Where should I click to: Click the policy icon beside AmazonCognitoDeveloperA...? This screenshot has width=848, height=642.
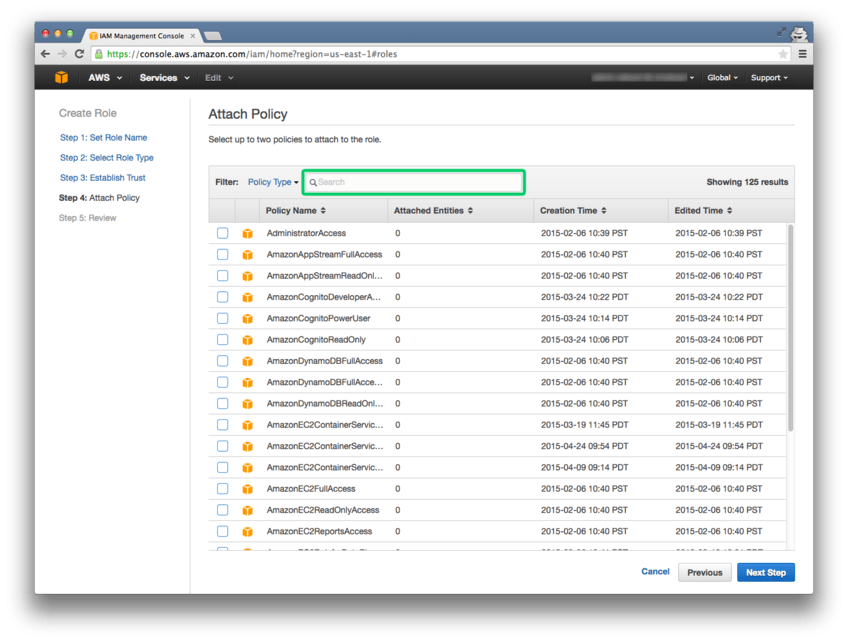click(248, 297)
